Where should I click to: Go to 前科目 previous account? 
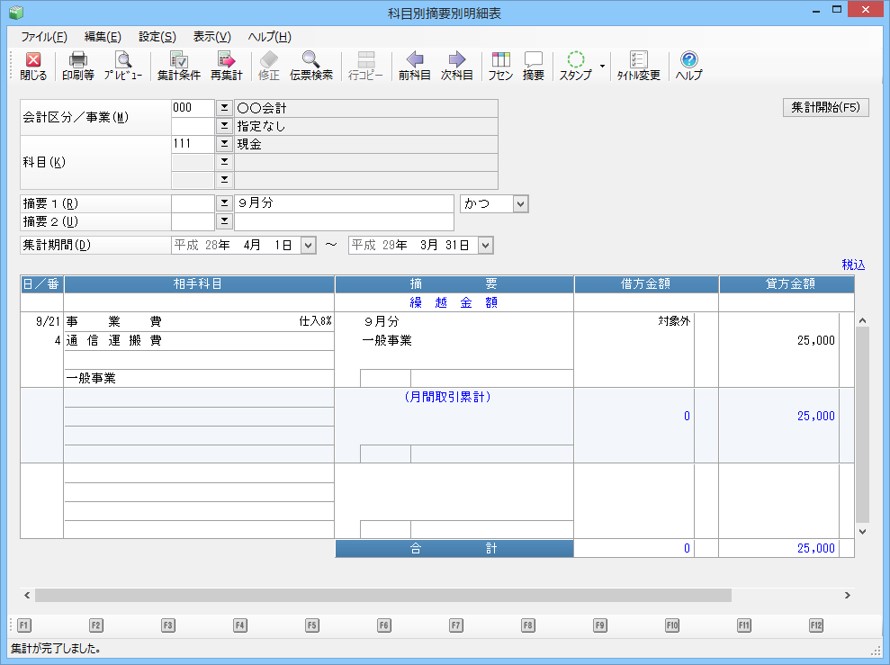point(414,66)
